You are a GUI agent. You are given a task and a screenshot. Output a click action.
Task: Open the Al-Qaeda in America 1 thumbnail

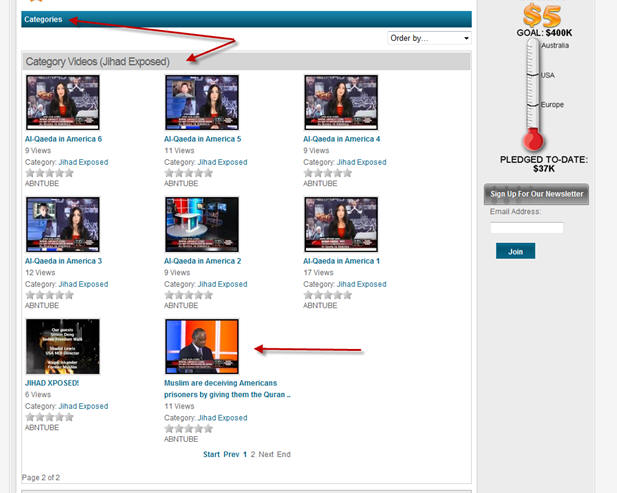pos(341,225)
